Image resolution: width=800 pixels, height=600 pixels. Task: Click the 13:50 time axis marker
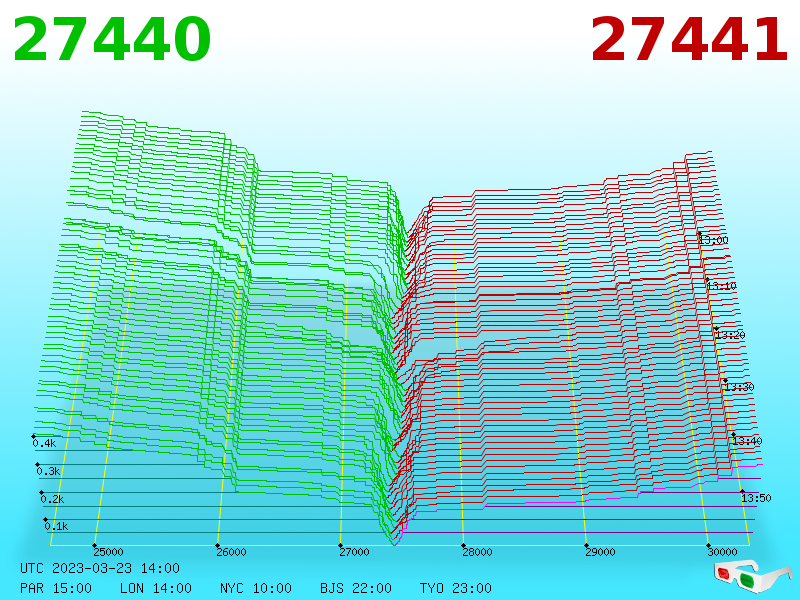756,498
